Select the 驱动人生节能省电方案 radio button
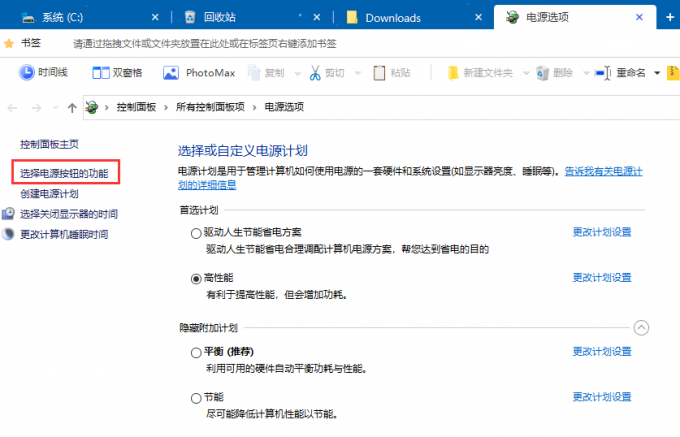The image size is (680, 437). click(x=196, y=233)
